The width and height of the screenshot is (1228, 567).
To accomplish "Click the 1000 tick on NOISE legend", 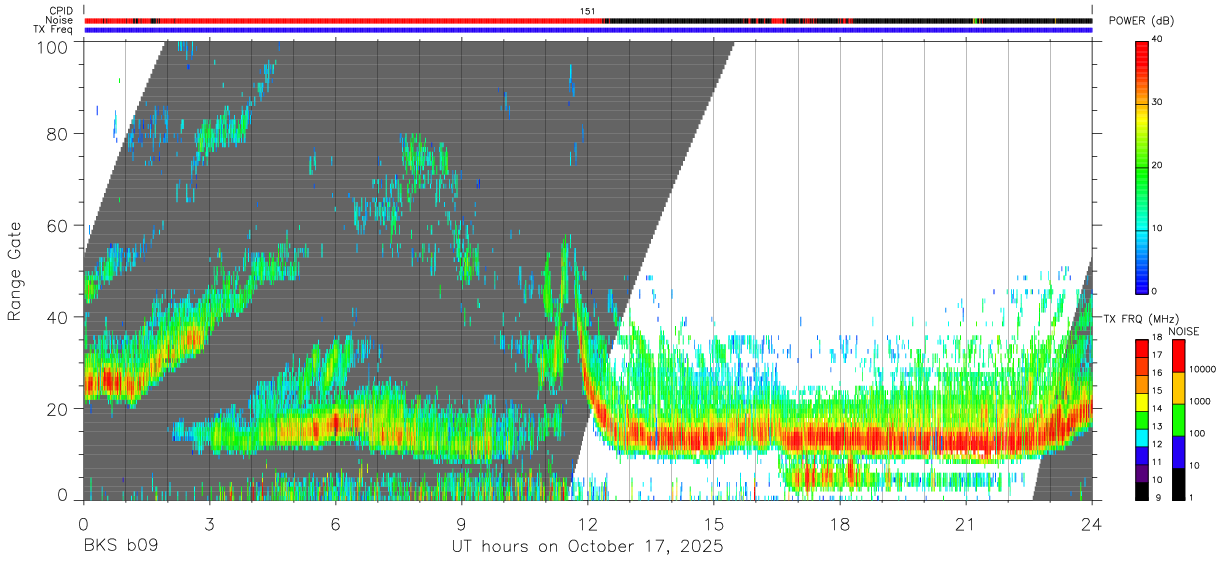I will pos(1199,401).
